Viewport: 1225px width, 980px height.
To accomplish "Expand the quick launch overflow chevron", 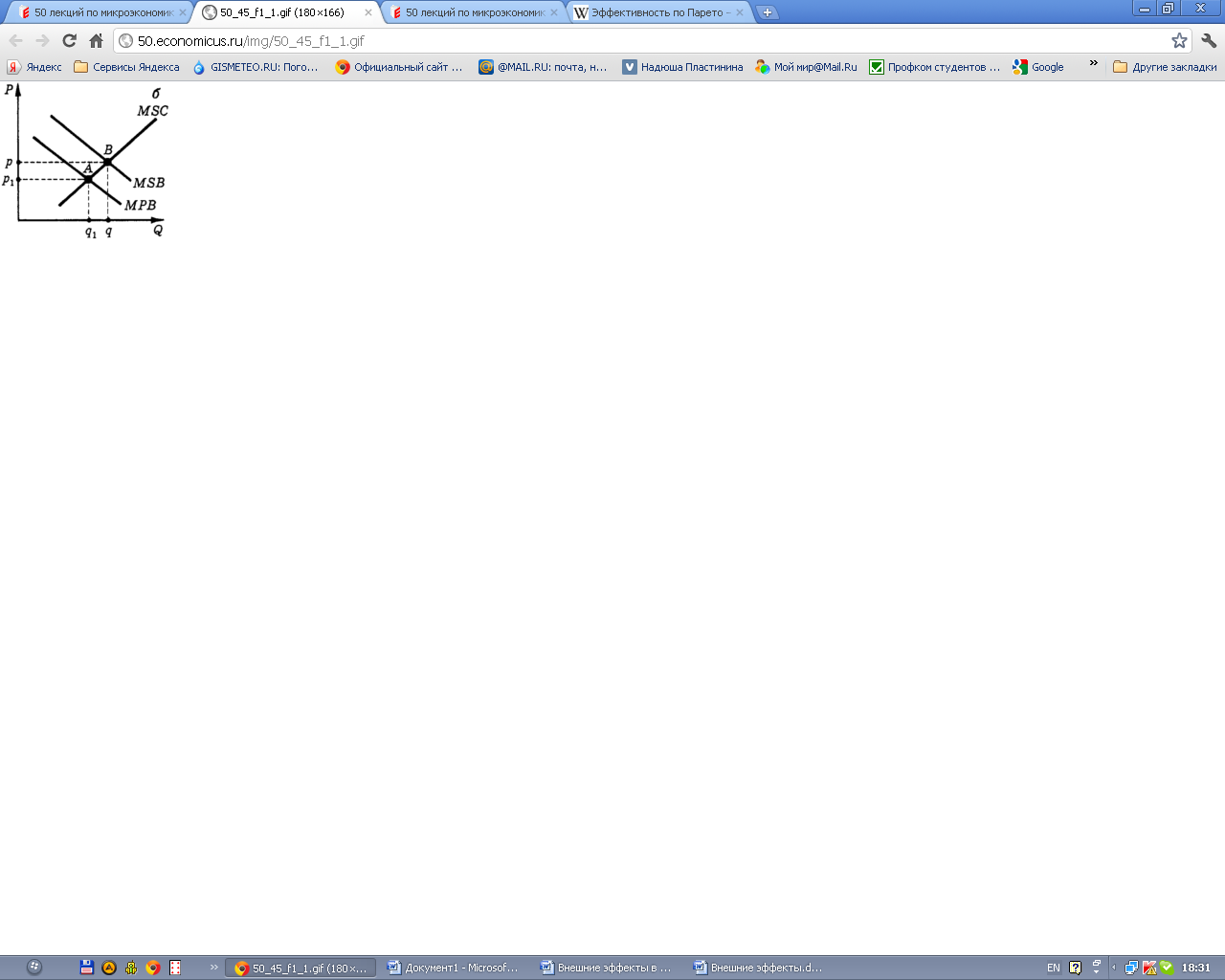I will pos(213,967).
